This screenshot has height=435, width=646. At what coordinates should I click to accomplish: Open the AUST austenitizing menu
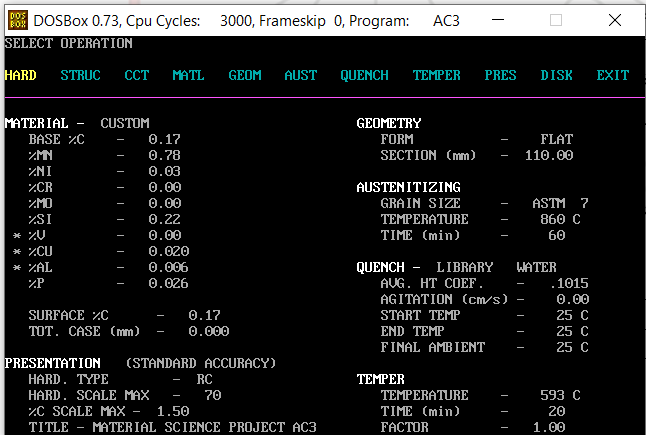tap(300, 75)
